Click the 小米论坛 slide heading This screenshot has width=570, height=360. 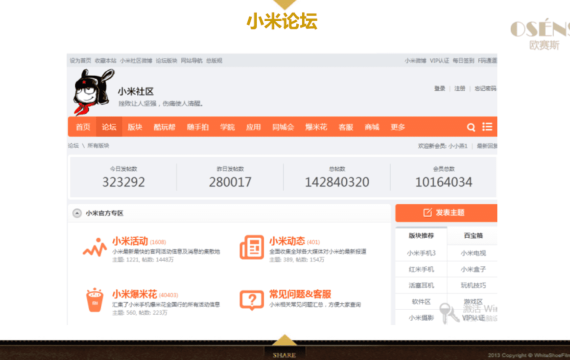point(282,21)
